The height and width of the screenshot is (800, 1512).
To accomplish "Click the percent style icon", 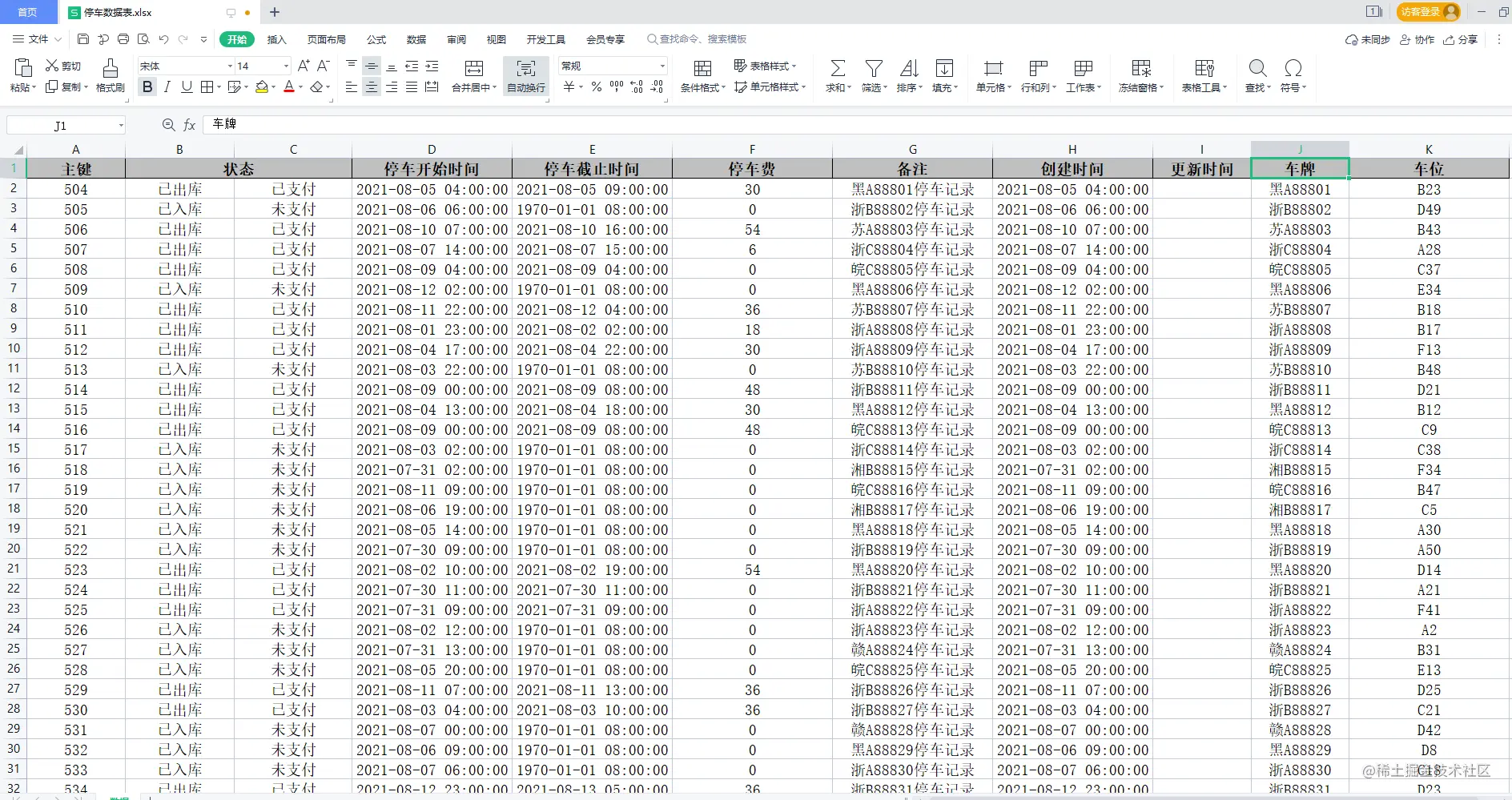I will coord(597,86).
